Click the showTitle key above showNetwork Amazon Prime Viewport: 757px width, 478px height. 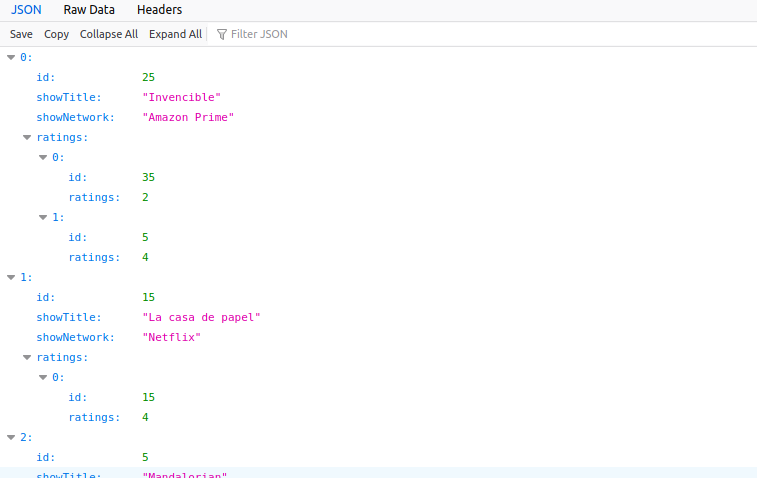click(69, 98)
